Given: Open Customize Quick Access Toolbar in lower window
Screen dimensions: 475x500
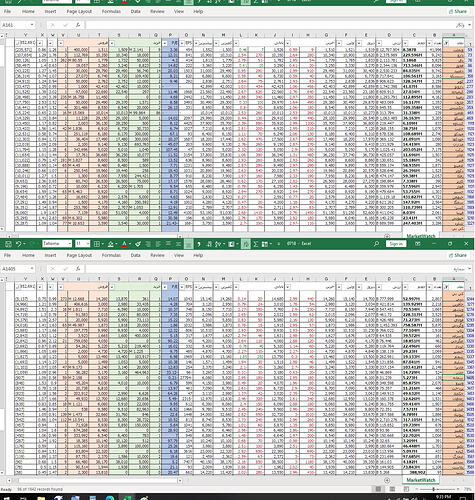Looking at the screenshot, I should (x=279, y=244).
